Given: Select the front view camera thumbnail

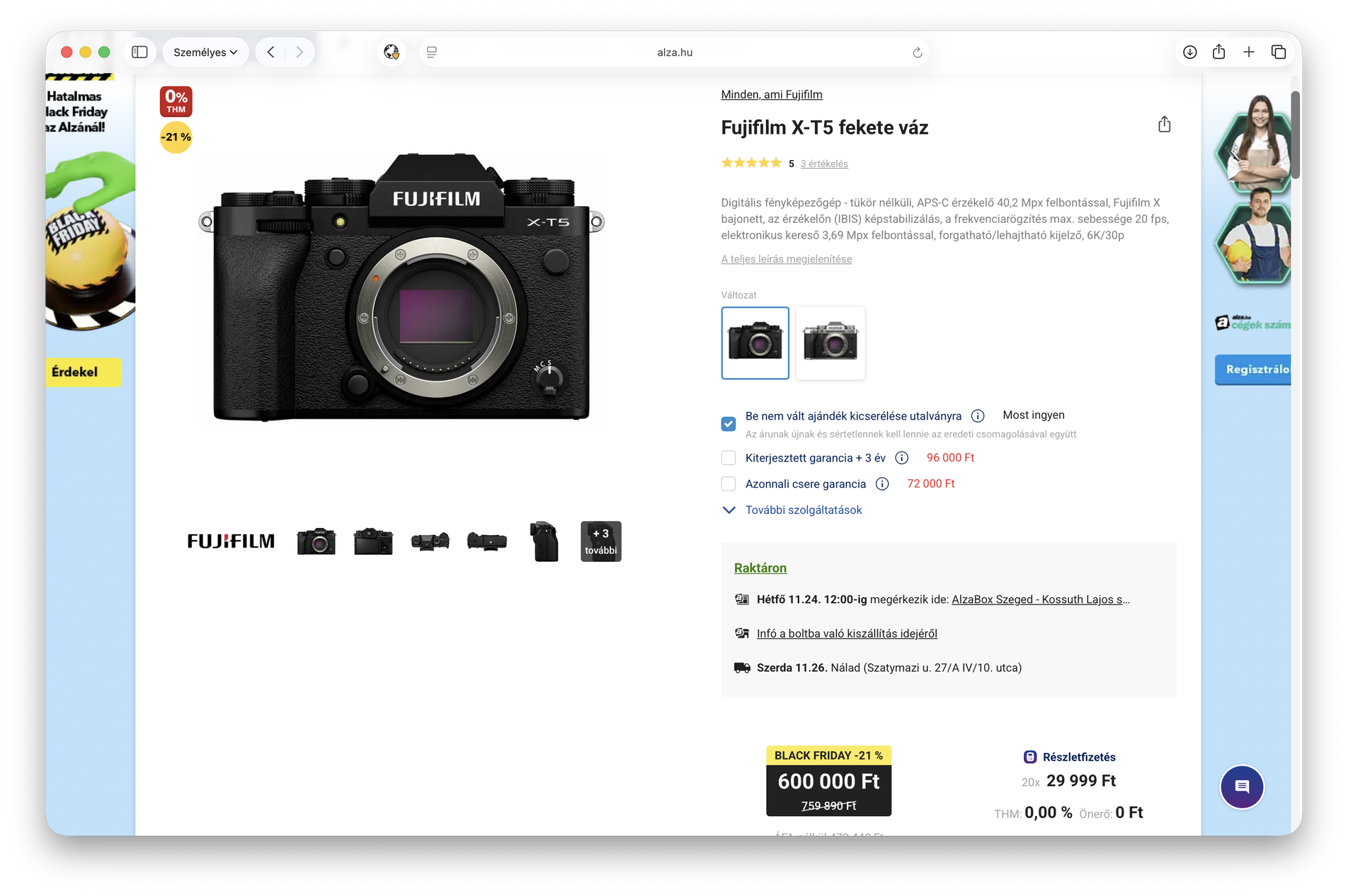Looking at the screenshot, I should pos(316,541).
